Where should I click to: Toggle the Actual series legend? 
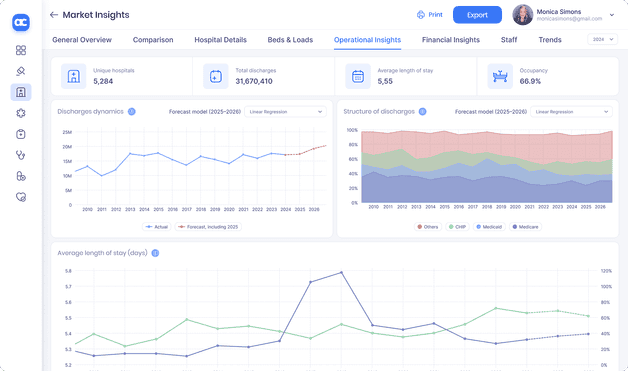tap(157, 227)
